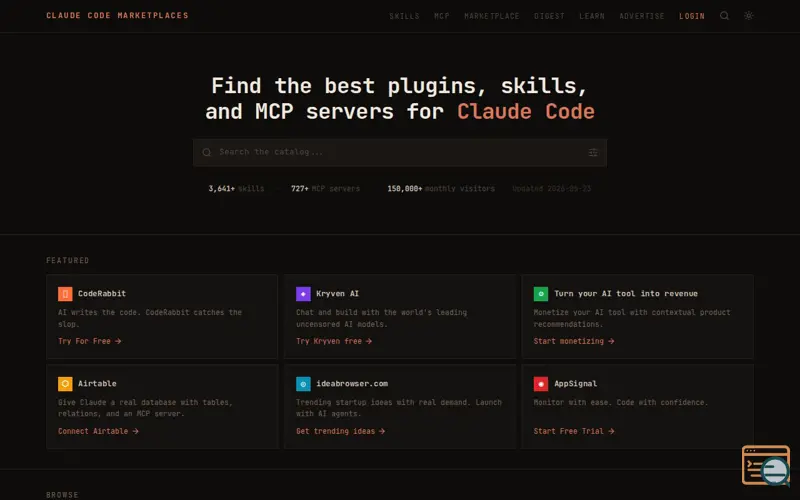Click the 'Chat and build' Kryven description

click(x=381, y=318)
